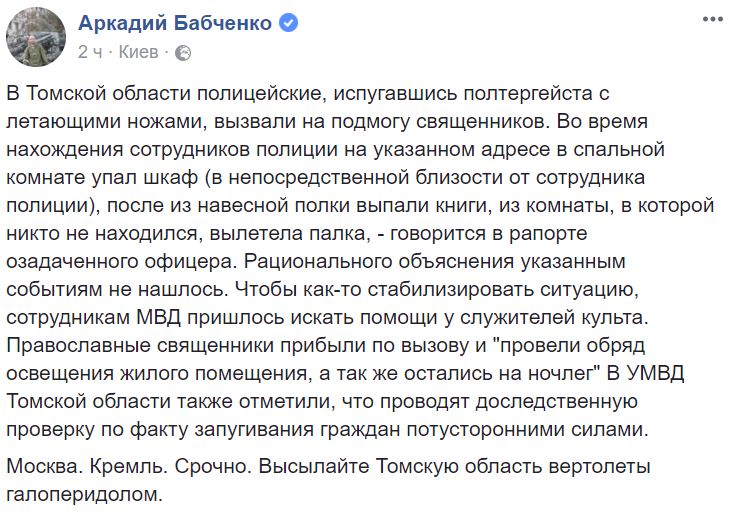729x511 pixels.
Task: Click the '2 ч' post timestamp
Action: coord(90,52)
